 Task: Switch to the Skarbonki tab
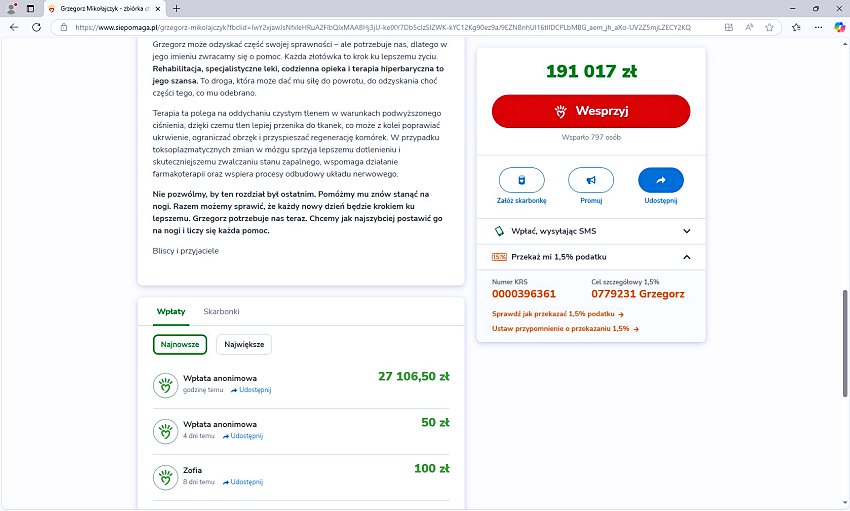pyautogui.click(x=221, y=312)
